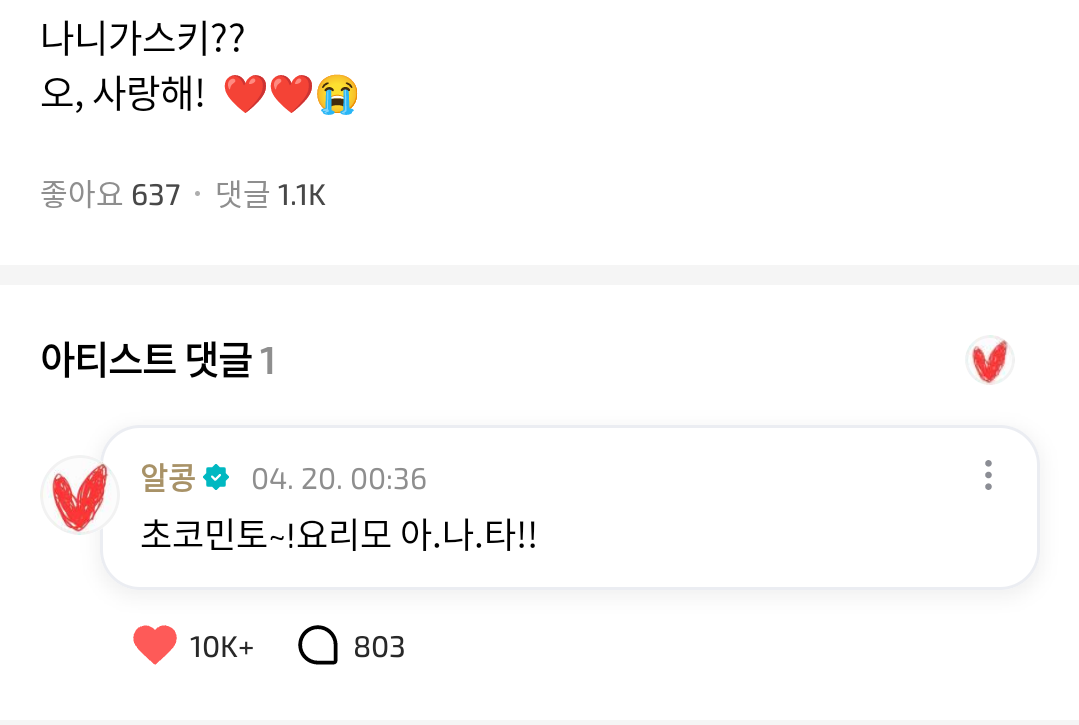
Task: Click the 10K+ like count
Action: click(x=222, y=647)
